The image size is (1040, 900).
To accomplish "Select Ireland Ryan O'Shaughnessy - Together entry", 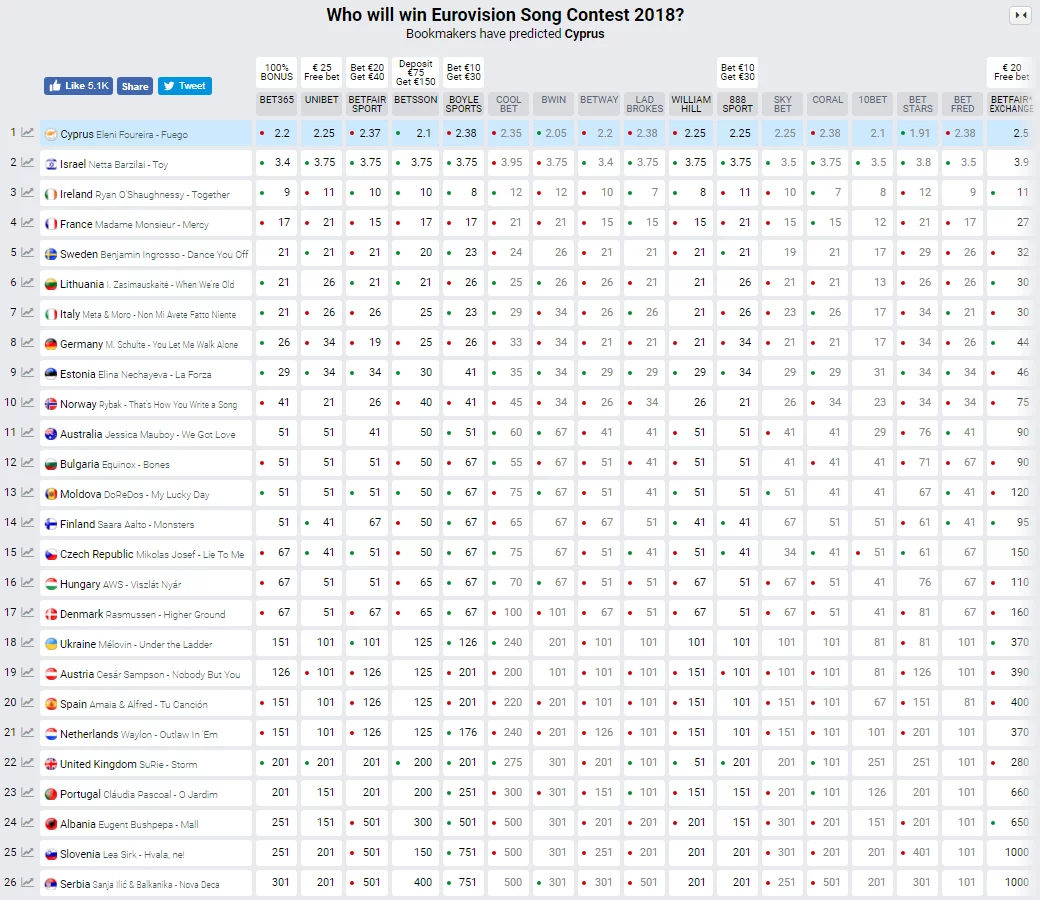I will click(x=147, y=194).
